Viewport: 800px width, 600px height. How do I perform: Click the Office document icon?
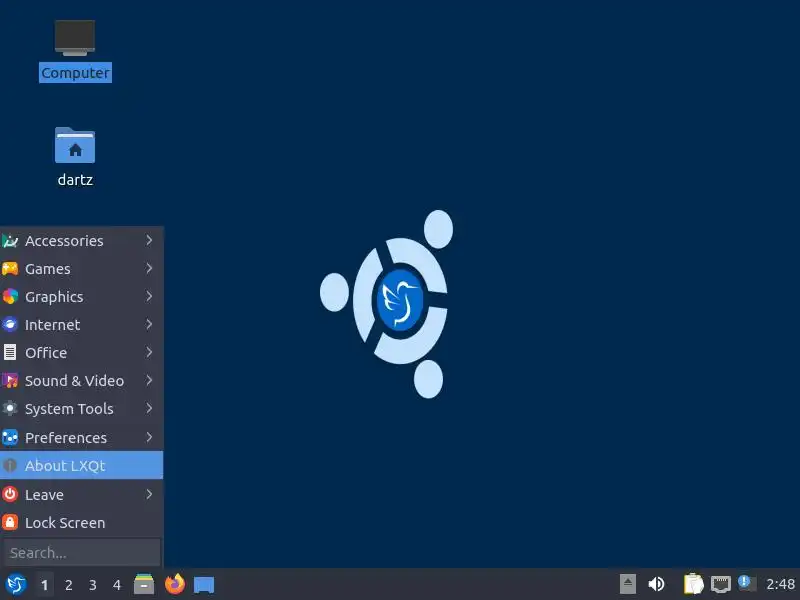10,353
